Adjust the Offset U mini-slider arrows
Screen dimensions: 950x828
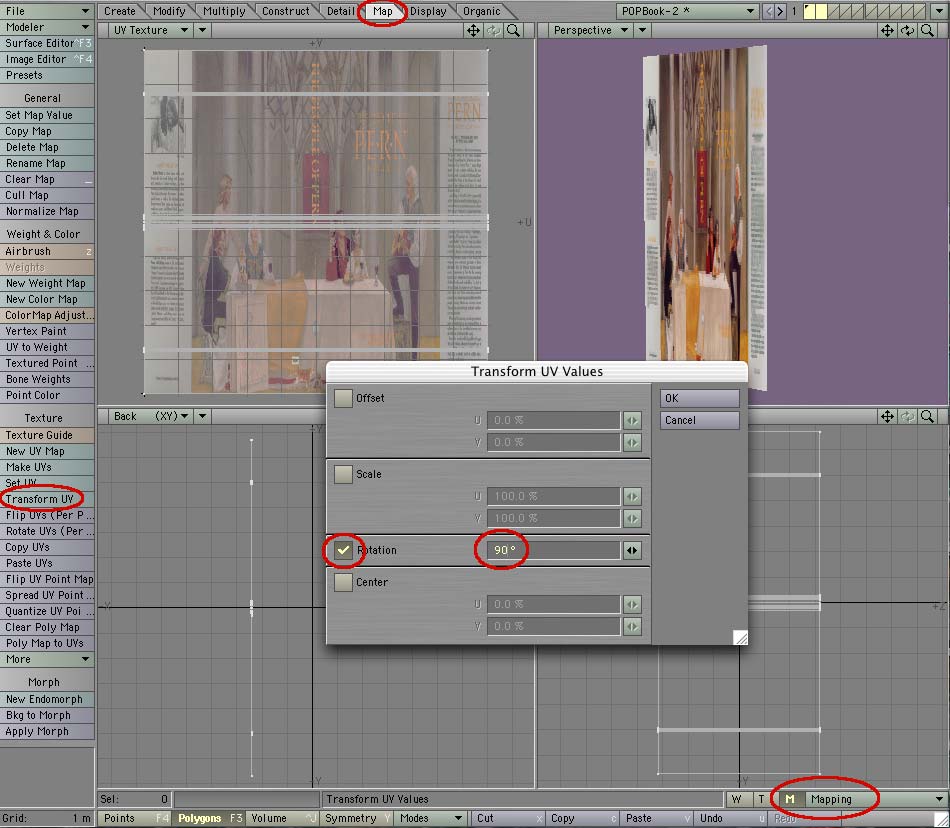pyautogui.click(x=632, y=420)
